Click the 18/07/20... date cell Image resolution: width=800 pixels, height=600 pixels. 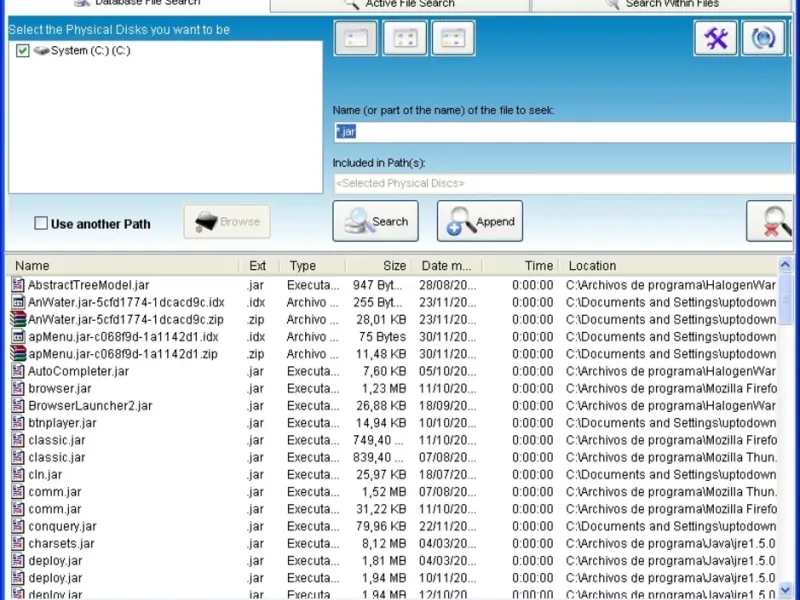point(447,474)
